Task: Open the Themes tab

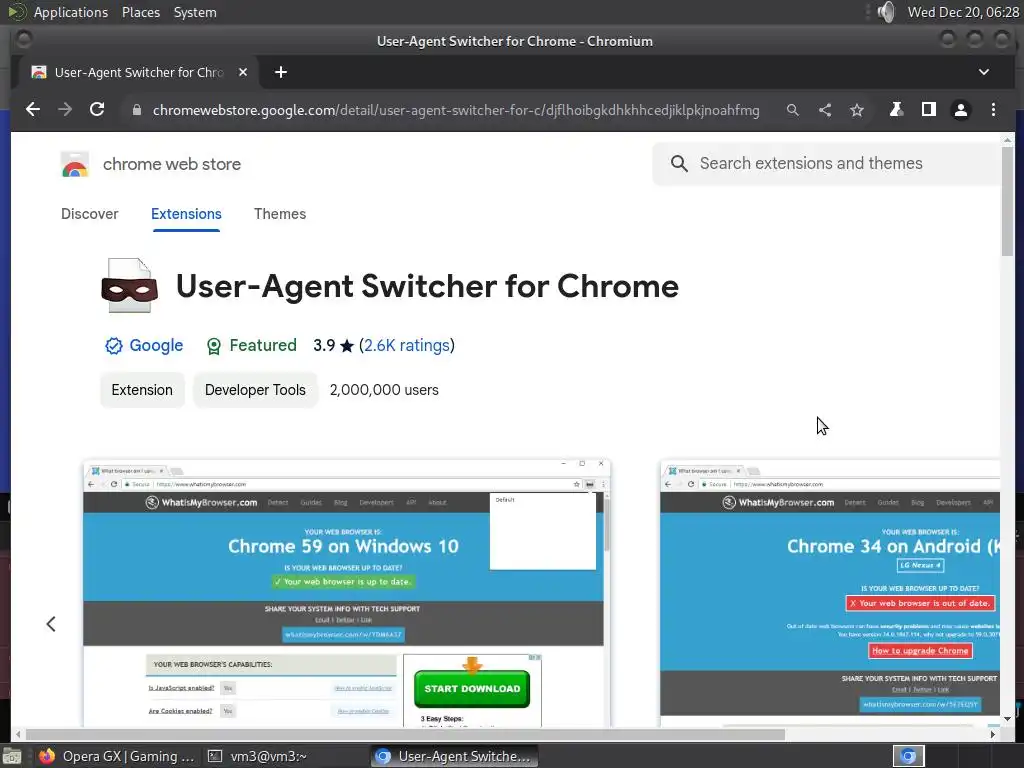Action: pos(280,214)
